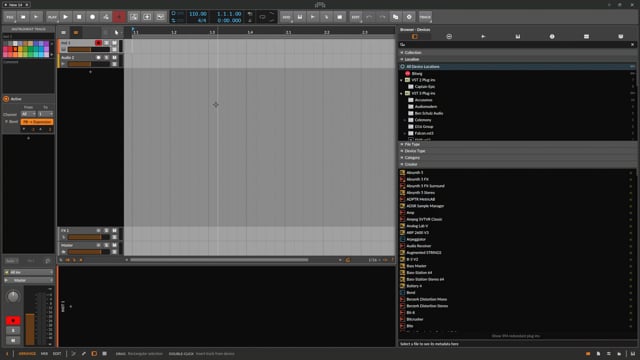Expand the Collection filter section
640x360 pixels.
518,53
